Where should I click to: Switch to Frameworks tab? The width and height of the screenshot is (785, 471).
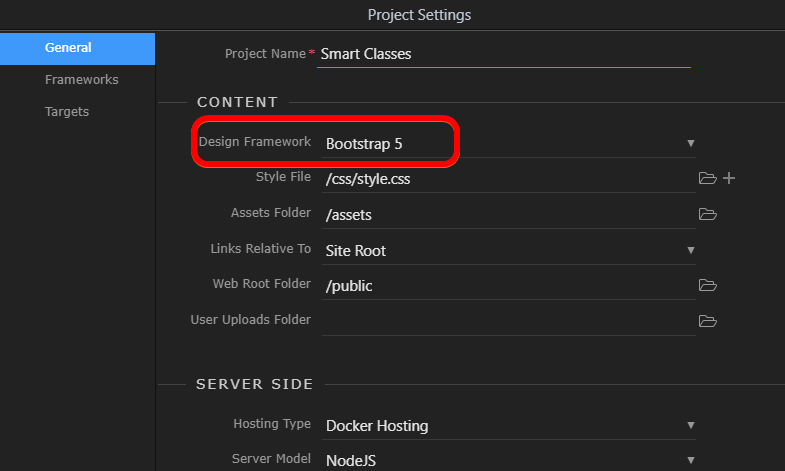click(82, 80)
